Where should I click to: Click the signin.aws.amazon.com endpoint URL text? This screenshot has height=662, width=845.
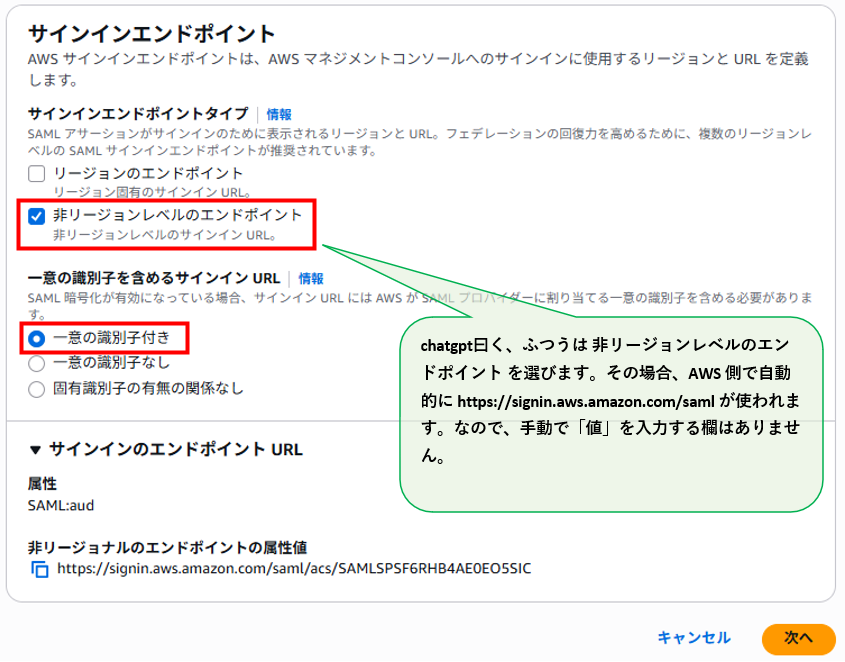[294, 568]
